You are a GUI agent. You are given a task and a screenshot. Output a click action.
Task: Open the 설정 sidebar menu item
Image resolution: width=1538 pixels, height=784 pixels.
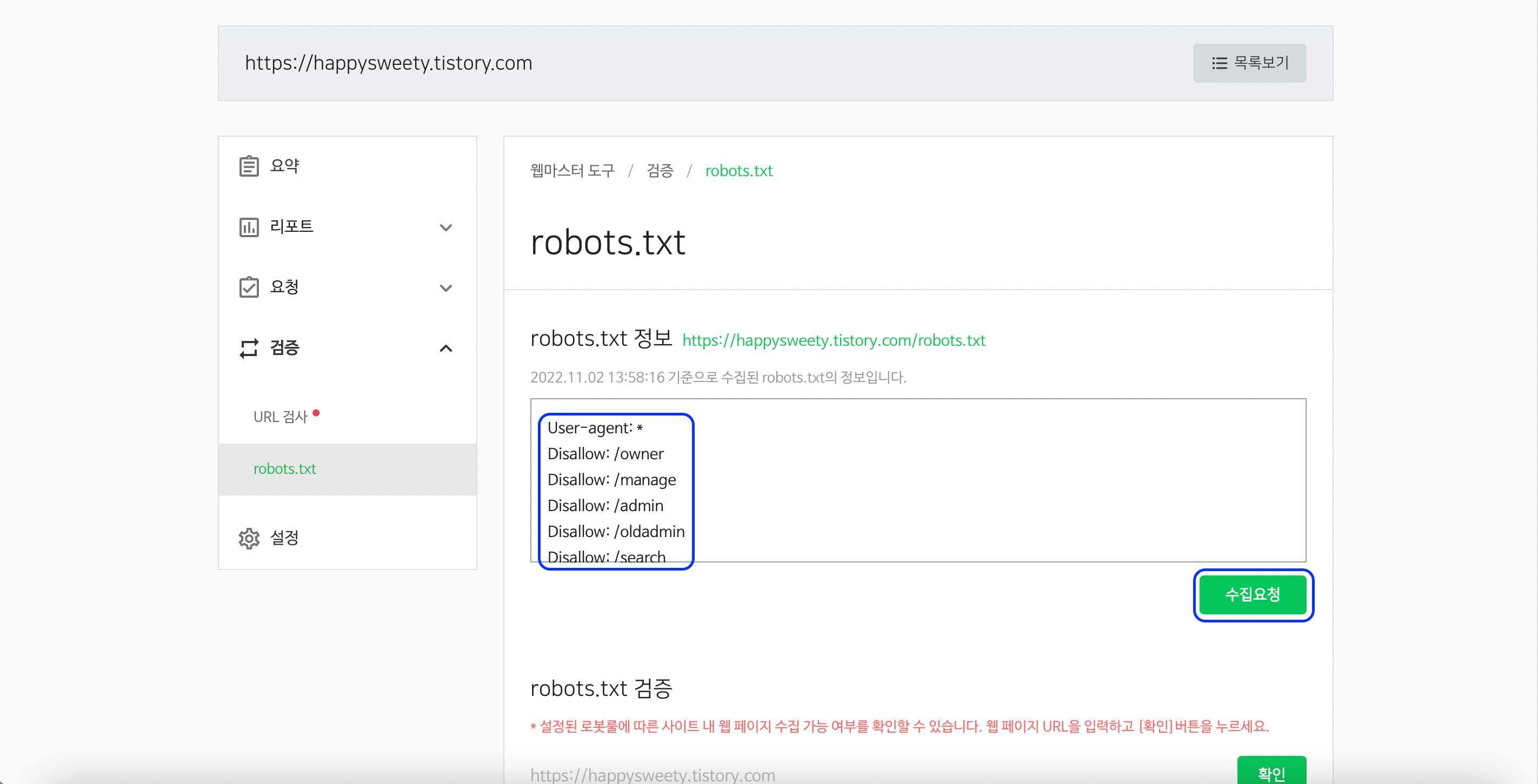coord(348,538)
